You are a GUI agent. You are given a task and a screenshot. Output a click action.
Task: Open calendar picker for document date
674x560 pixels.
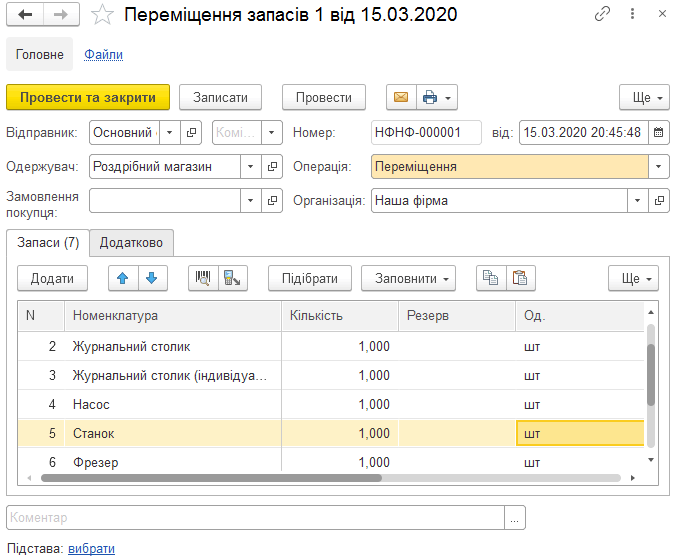coord(658,132)
